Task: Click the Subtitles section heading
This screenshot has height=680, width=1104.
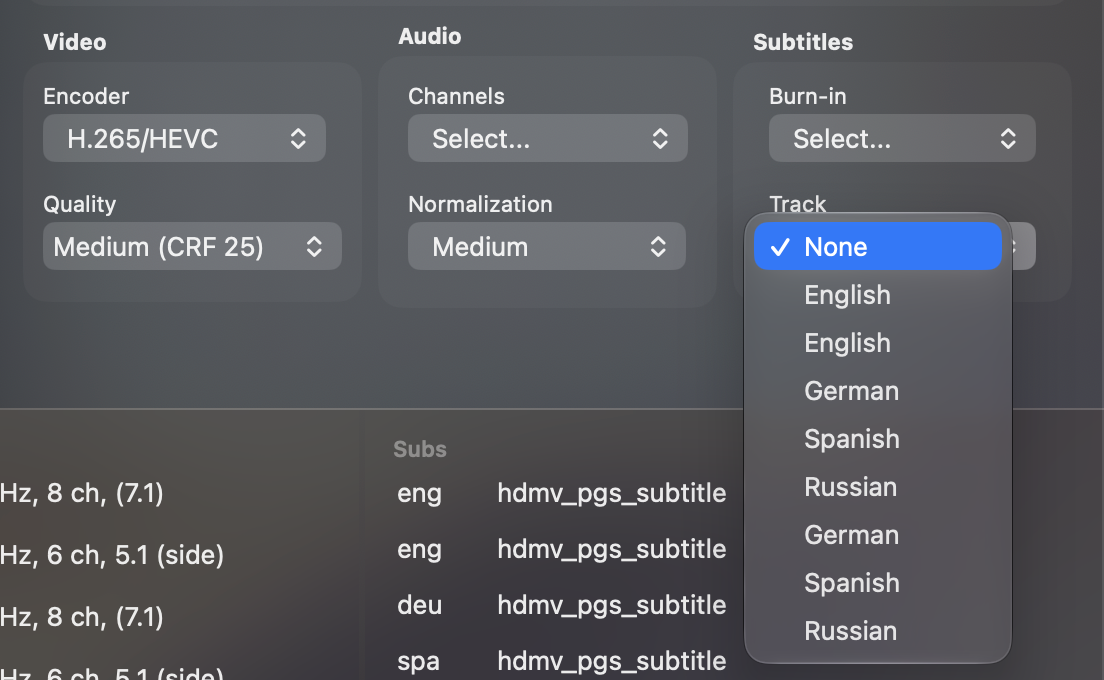Action: [x=803, y=42]
